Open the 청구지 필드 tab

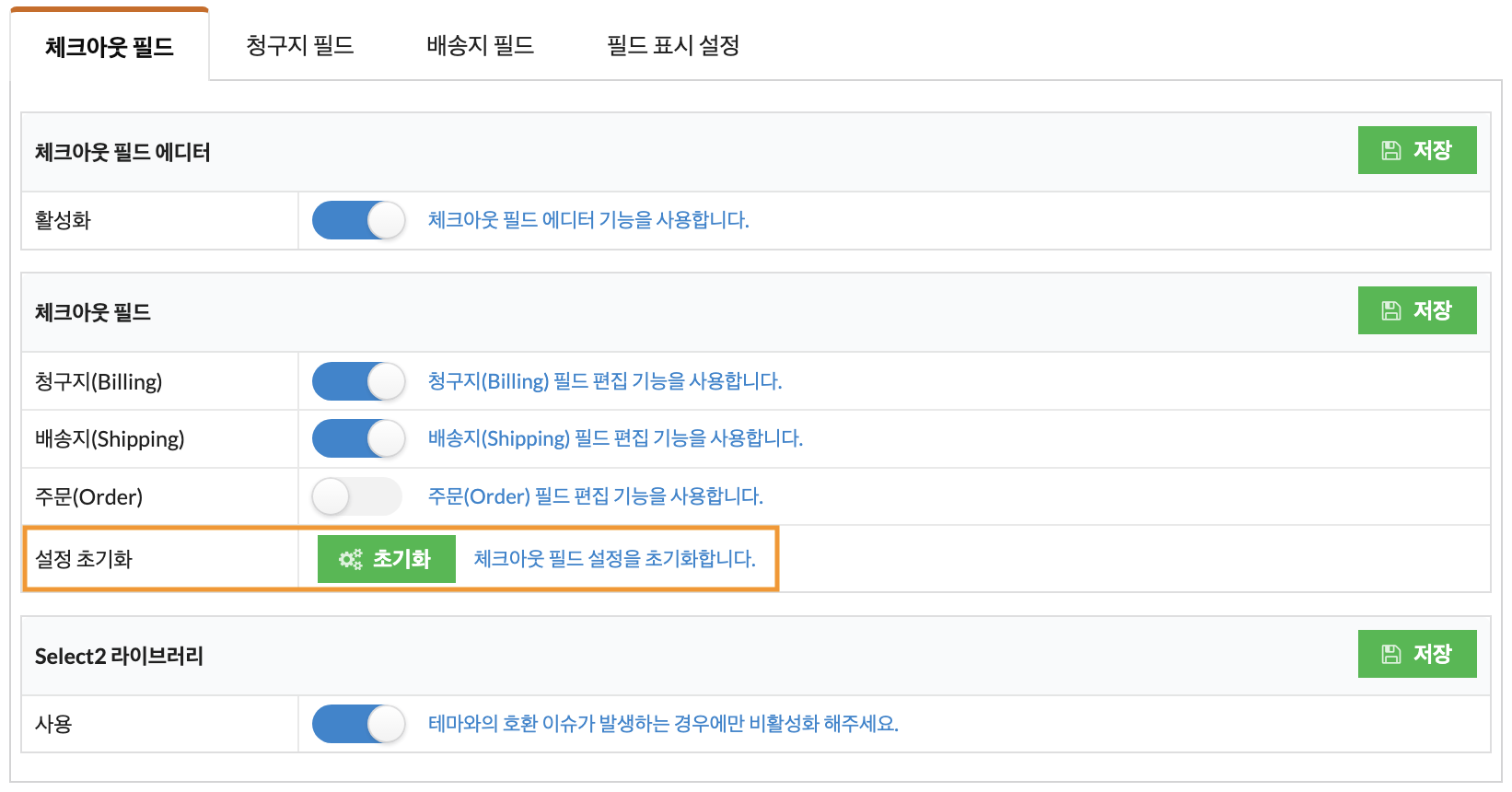click(300, 45)
